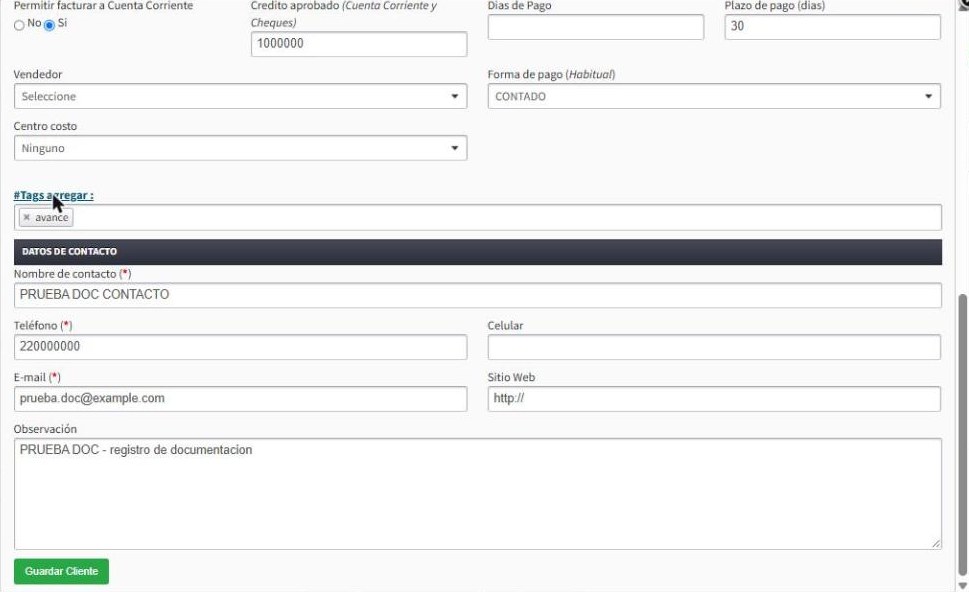The height and width of the screenshot is (592, 969).
Task: Click the Plazo de pago (dias) field
Action: (x=832, y=27)
